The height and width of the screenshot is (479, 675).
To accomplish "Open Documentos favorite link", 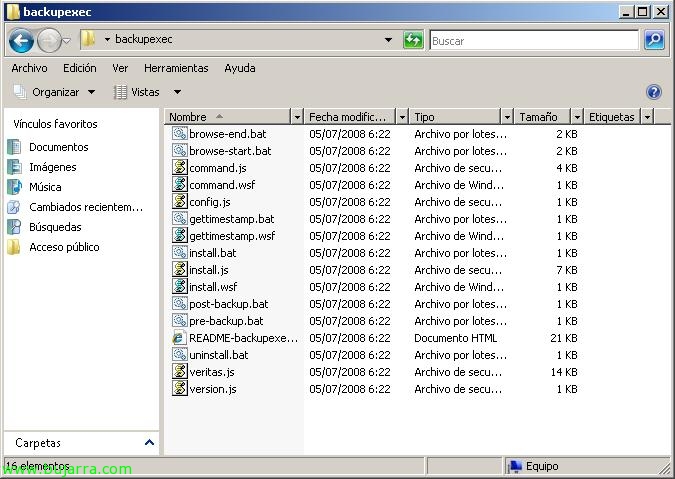I will [59, 147].
